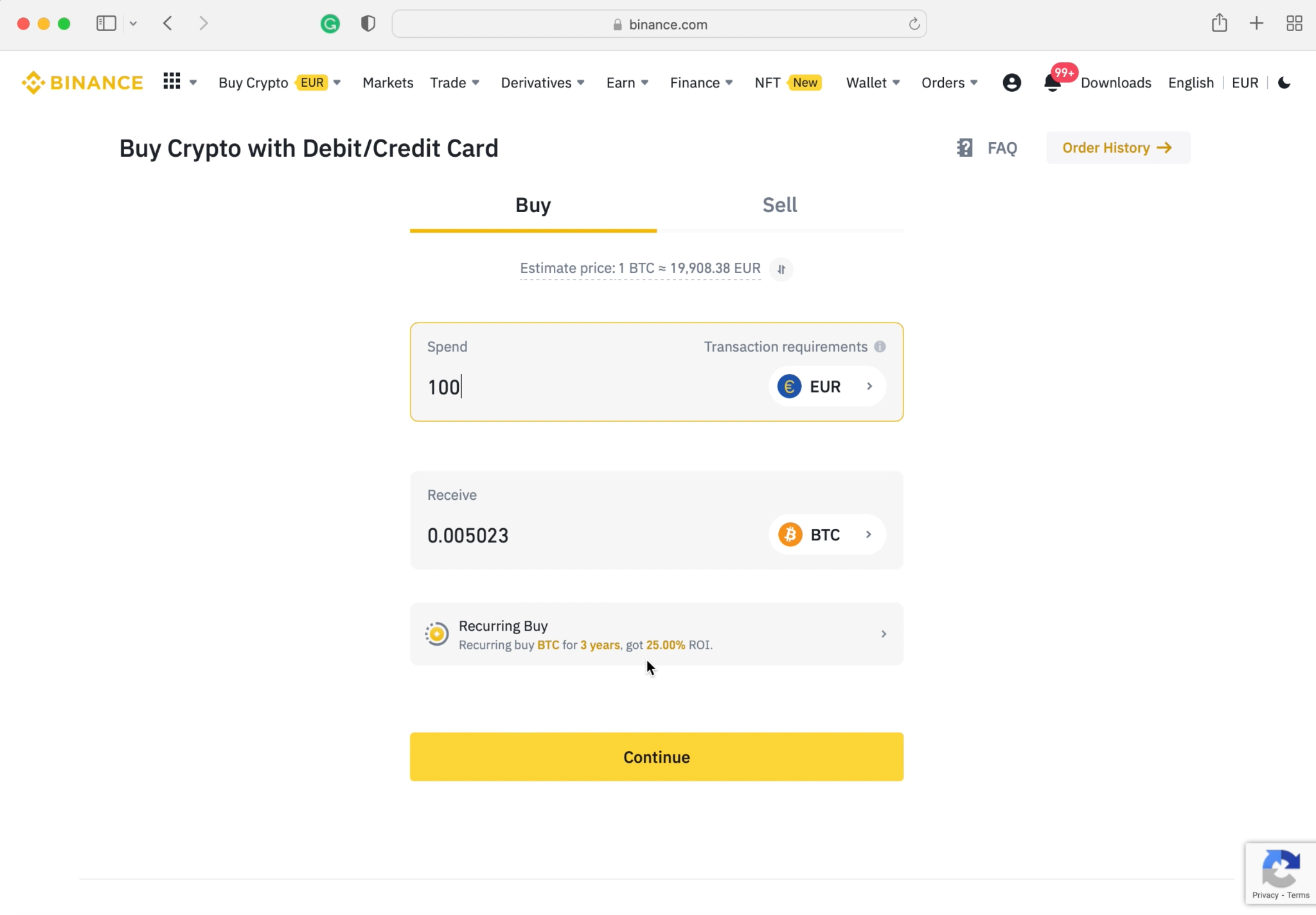Open Order History link
Viewport: 1316px width, 915px height.
coord(1118,148)
